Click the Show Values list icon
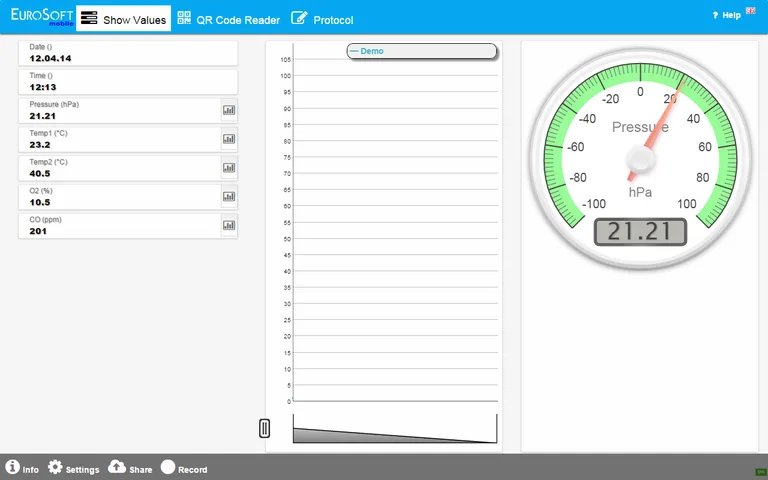Screen dimensions: 768x480 89,18
